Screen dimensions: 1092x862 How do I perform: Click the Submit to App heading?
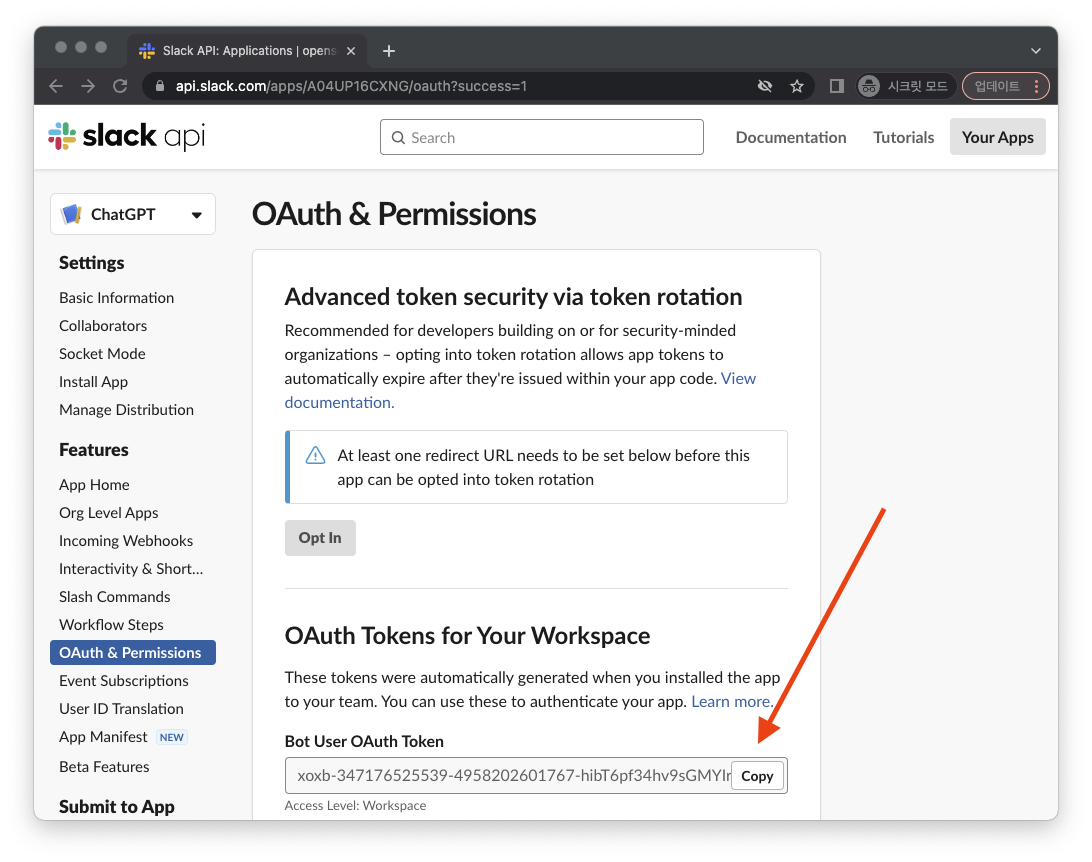pyautogui.click(x=117, y=806)
